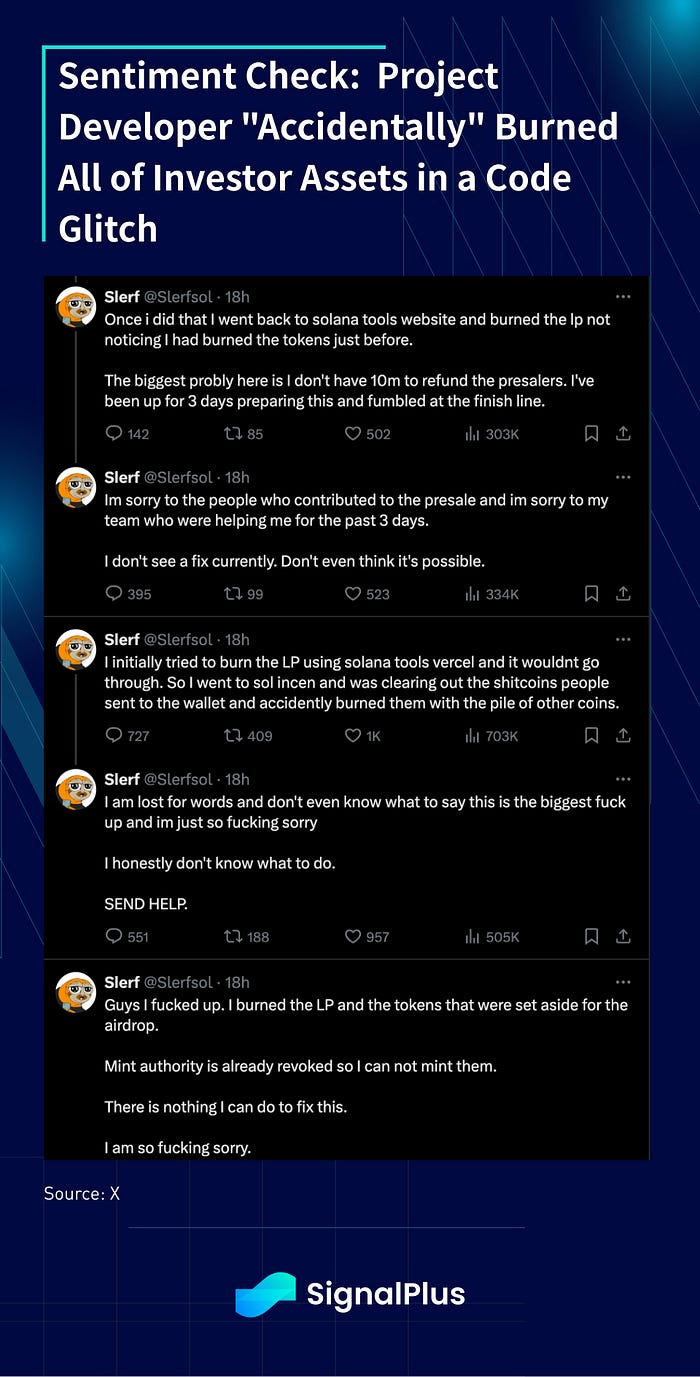The width and height of the screenshot is (700, 1377).
Task: Like the 'SEND HELP' tweet
Action: pyautogui.click(x=352, y=937)
